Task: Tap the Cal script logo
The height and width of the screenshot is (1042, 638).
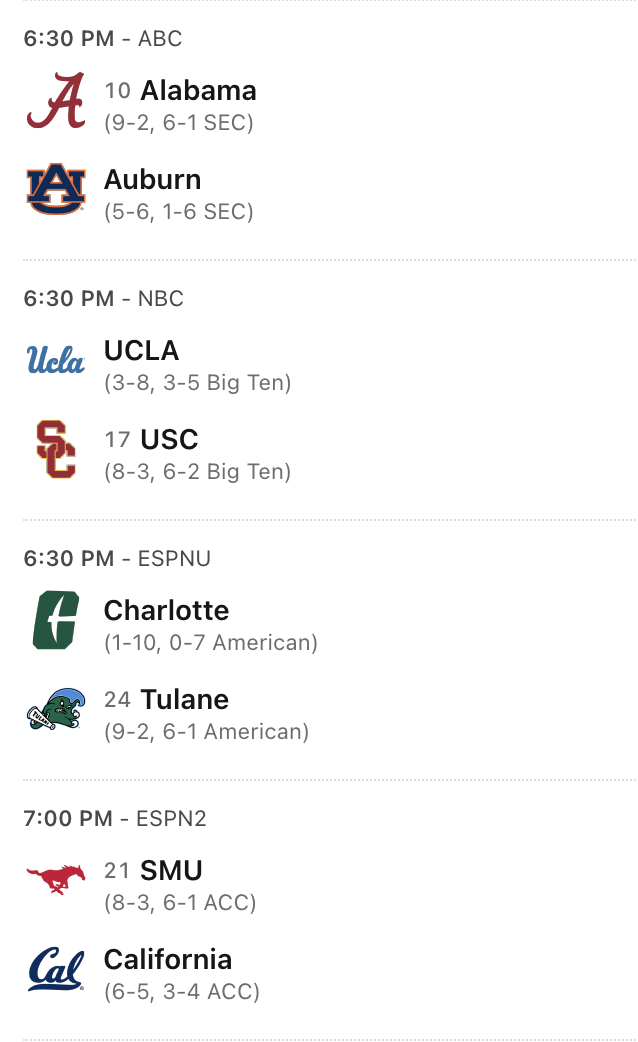Action: (x=56, y=970)
